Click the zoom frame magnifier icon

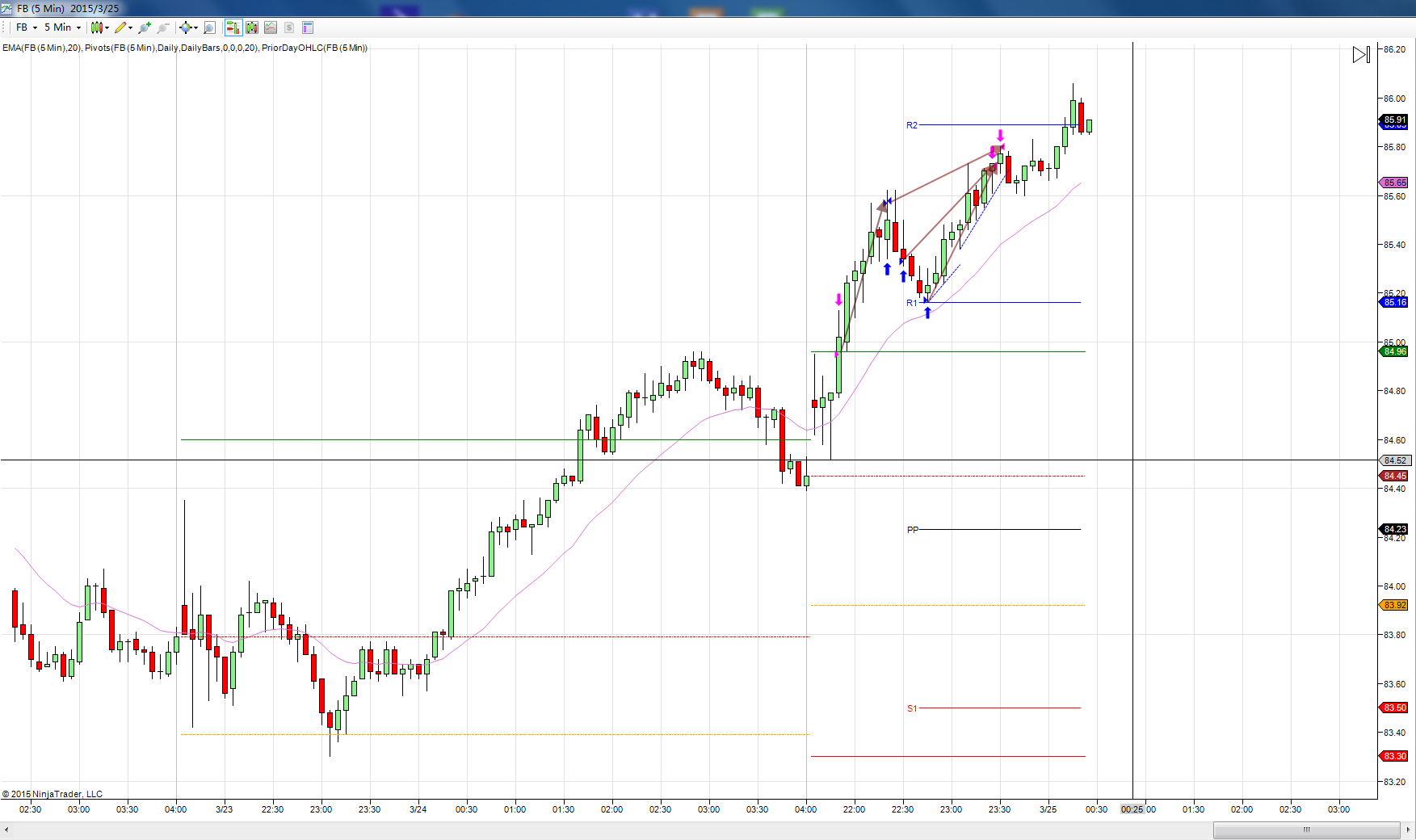tap(209, 27)
